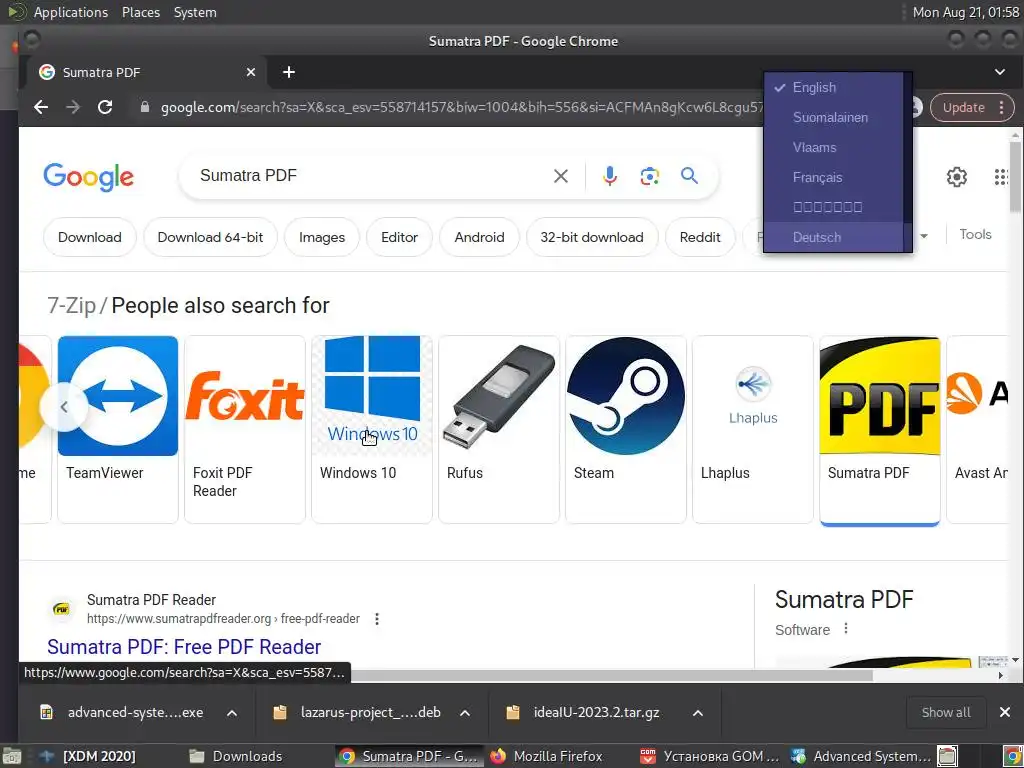Click the Download filter chip
This screenshot has height=768, width=1024.
pos(89,237)
